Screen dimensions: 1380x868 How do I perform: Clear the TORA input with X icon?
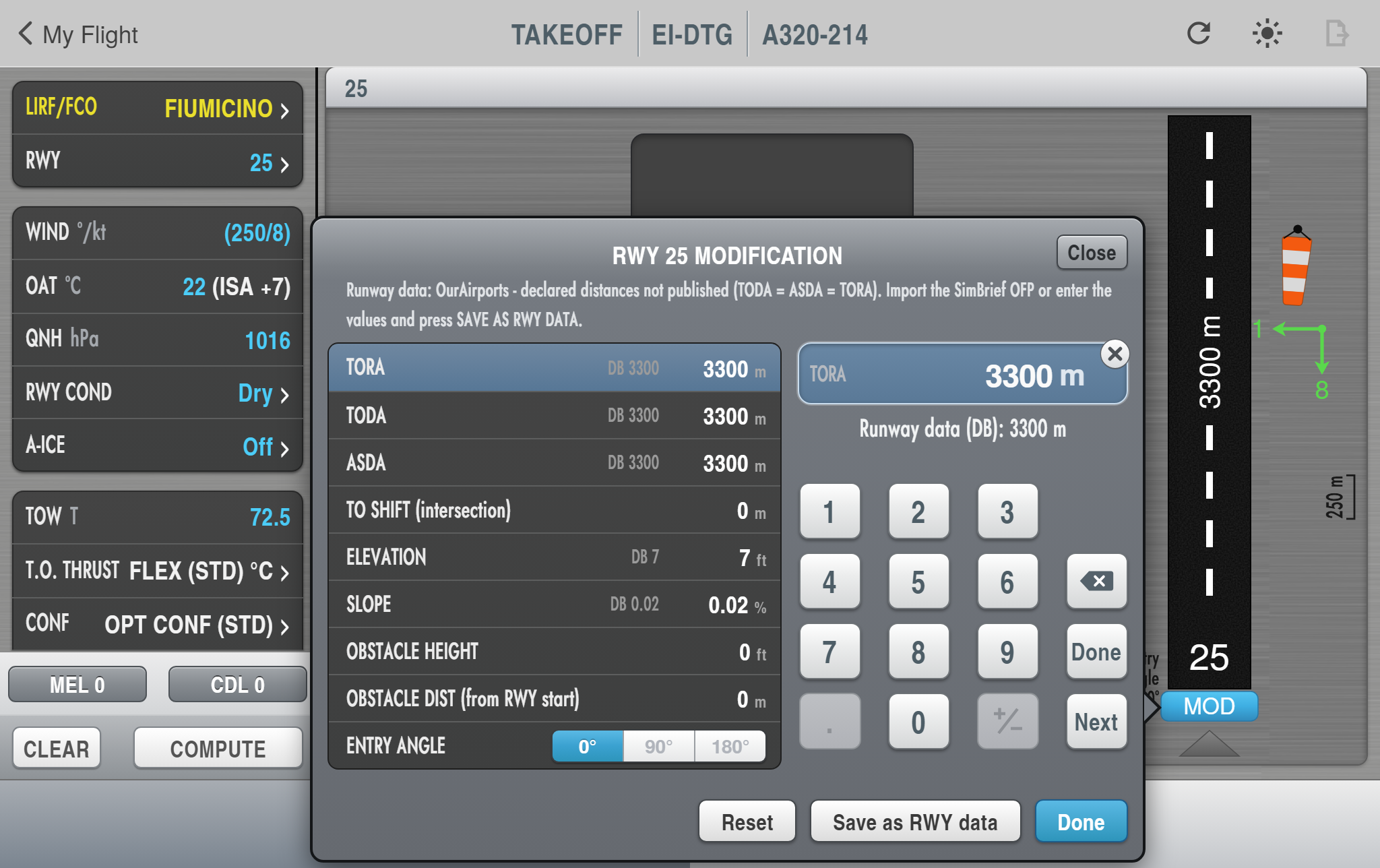click(x=1115, y=354)
